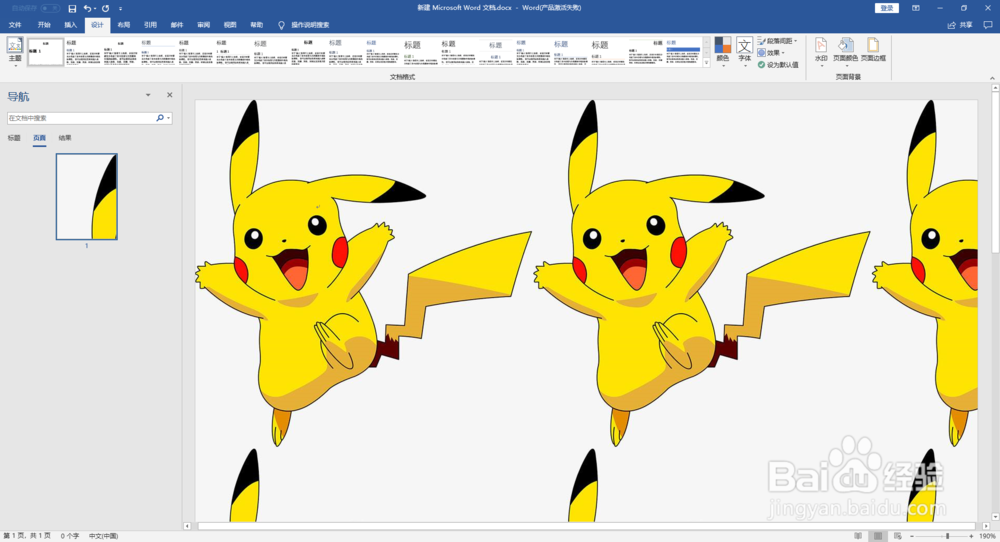1000x542 pixels.
Task: Open the 段落间距 (Paragraph Spacing) dropdown
Action: pyautogui.click(x=777, y=41)
